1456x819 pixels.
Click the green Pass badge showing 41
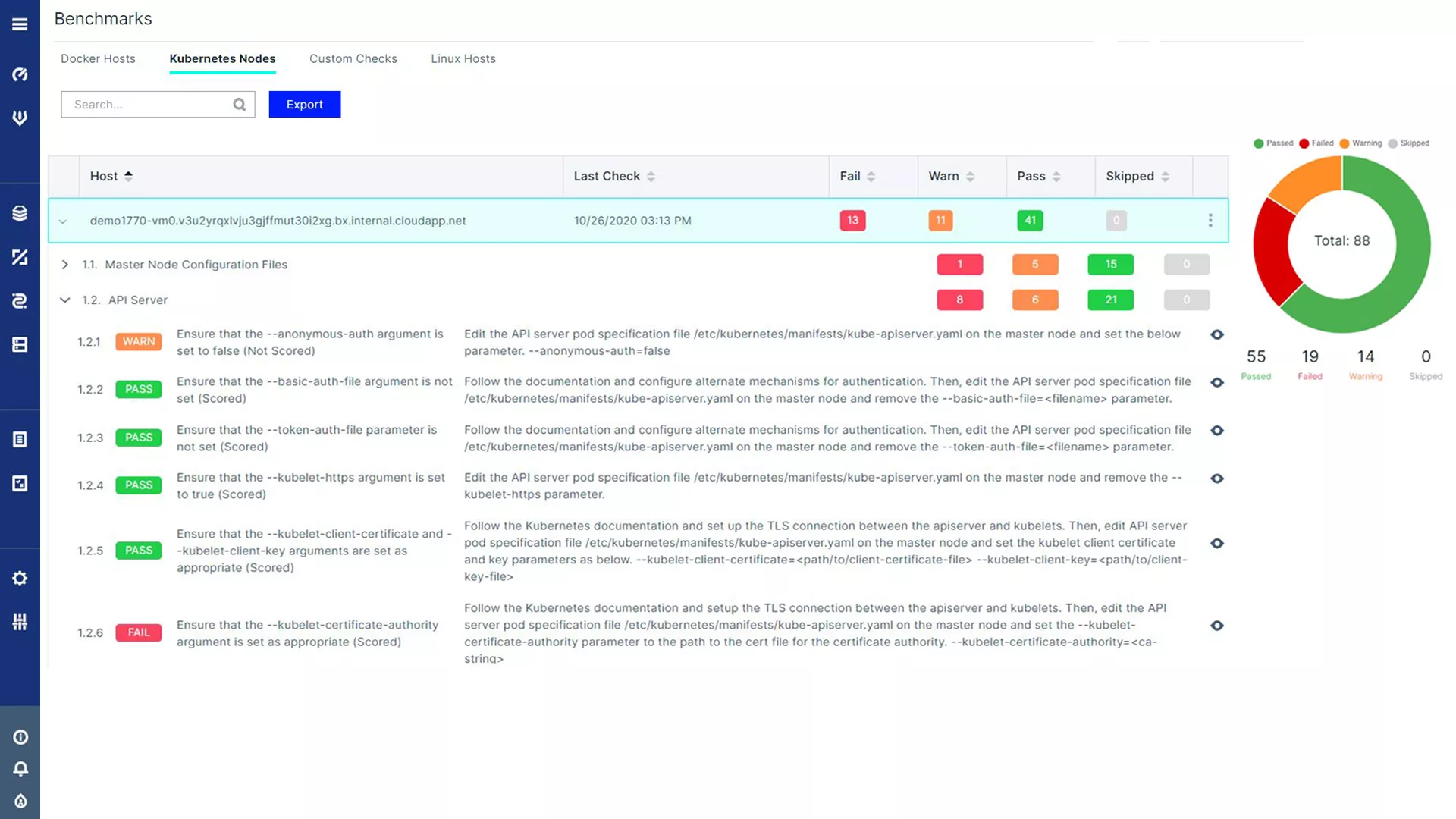[x=1030, y=221]
